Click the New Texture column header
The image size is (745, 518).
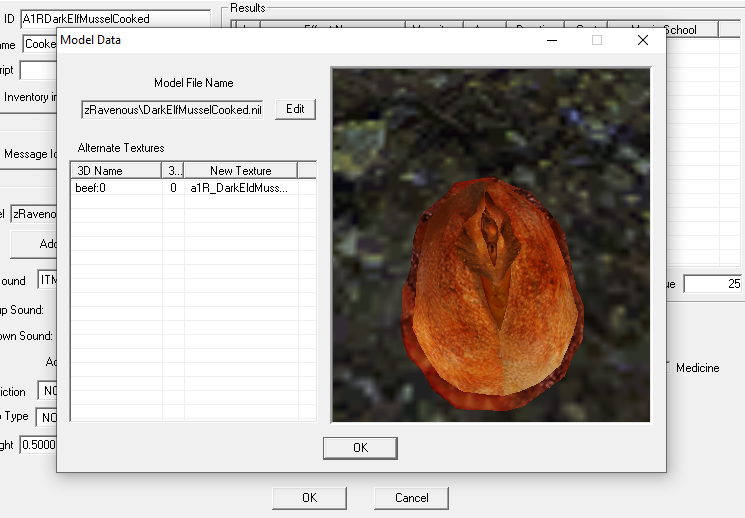pos(241,171)
